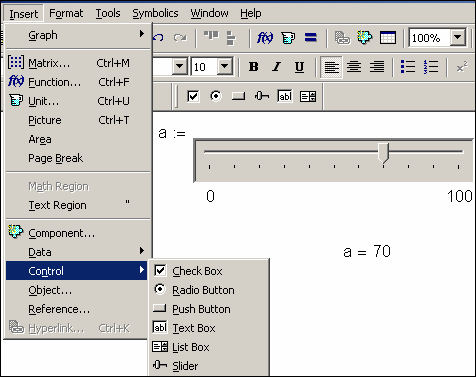
Task: Click the Text Box abl icon in controls toolbar
Action: click(285, 96)
